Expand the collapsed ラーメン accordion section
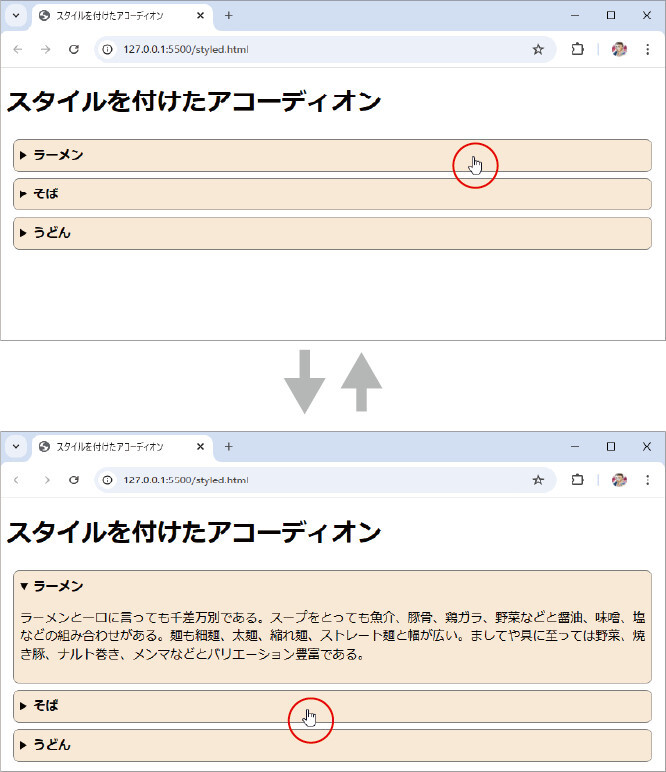The image size is (666, 772). click(x=60, y=155)
